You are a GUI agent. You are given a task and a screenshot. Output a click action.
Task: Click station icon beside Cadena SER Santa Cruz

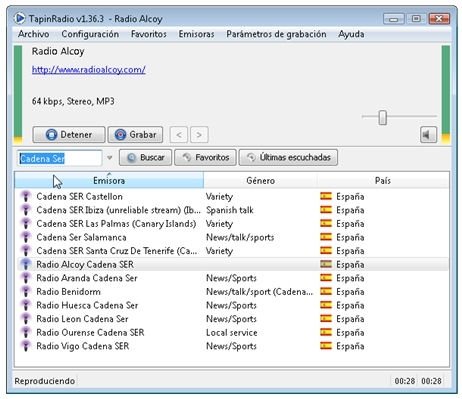(x=26, y=251)
